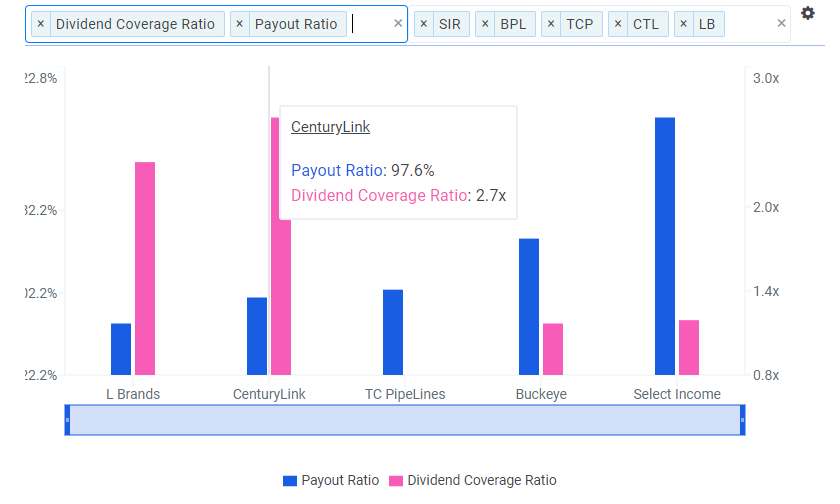
Task: Click the Payout Ratio tag text
Action: pyautogui.click(x=296, y=24)
